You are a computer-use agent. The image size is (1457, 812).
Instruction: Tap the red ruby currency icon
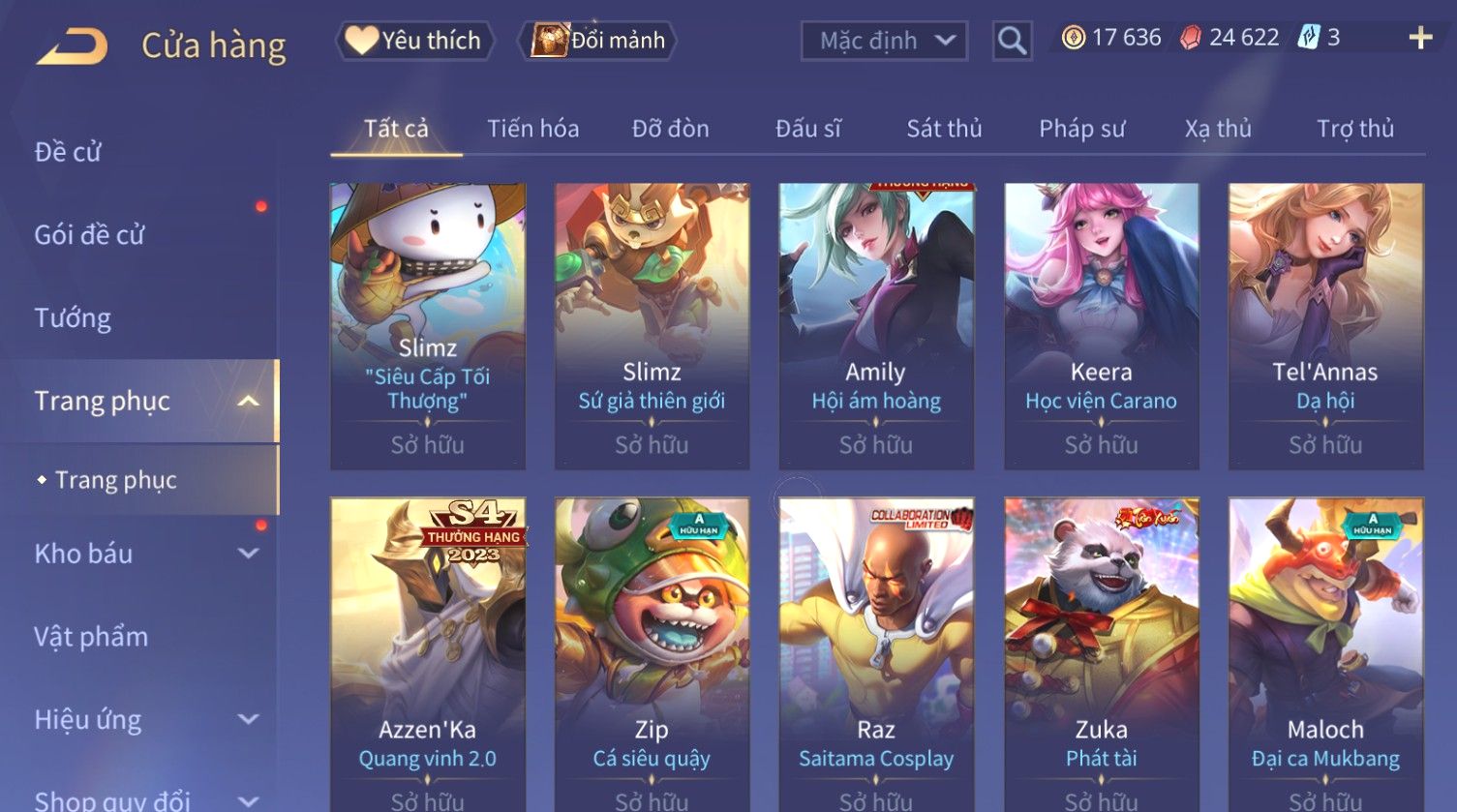tap(1191, 38)
